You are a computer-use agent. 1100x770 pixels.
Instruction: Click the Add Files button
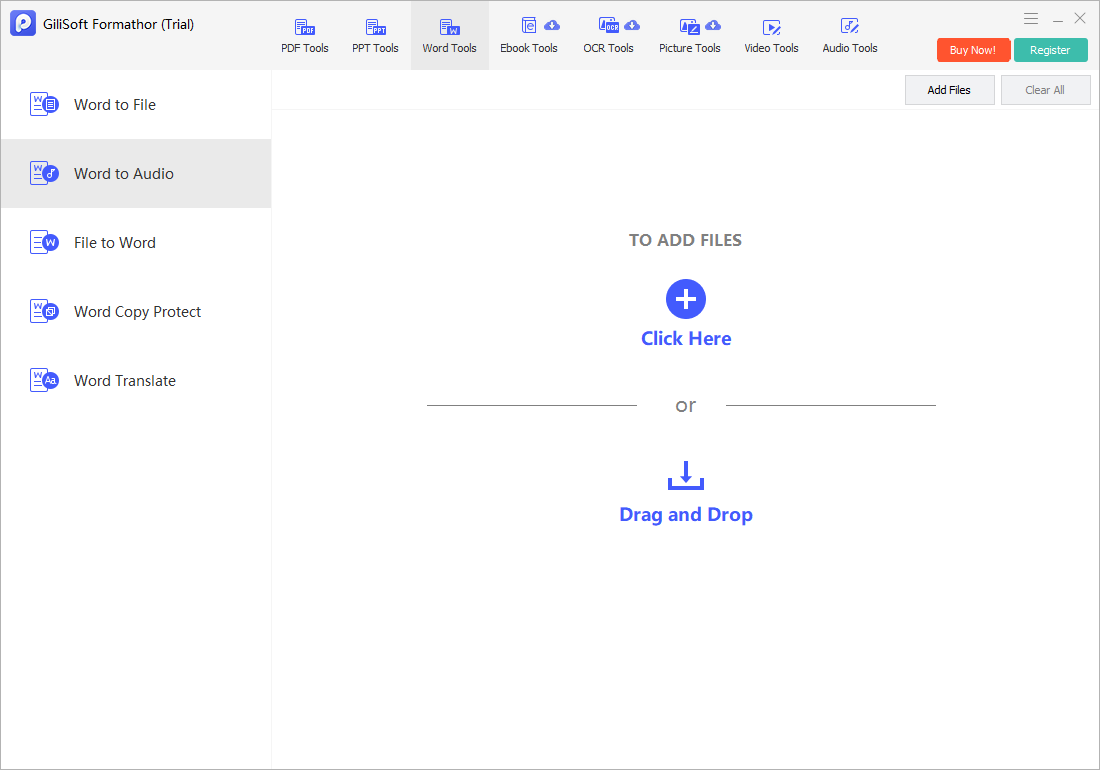tap(949, 90)
